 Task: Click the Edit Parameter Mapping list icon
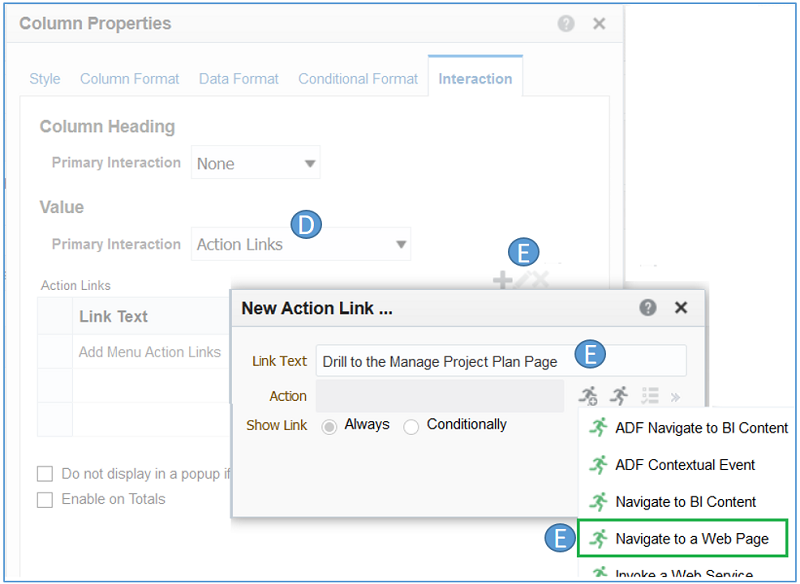pyautogui.click(x=650, y=396)
